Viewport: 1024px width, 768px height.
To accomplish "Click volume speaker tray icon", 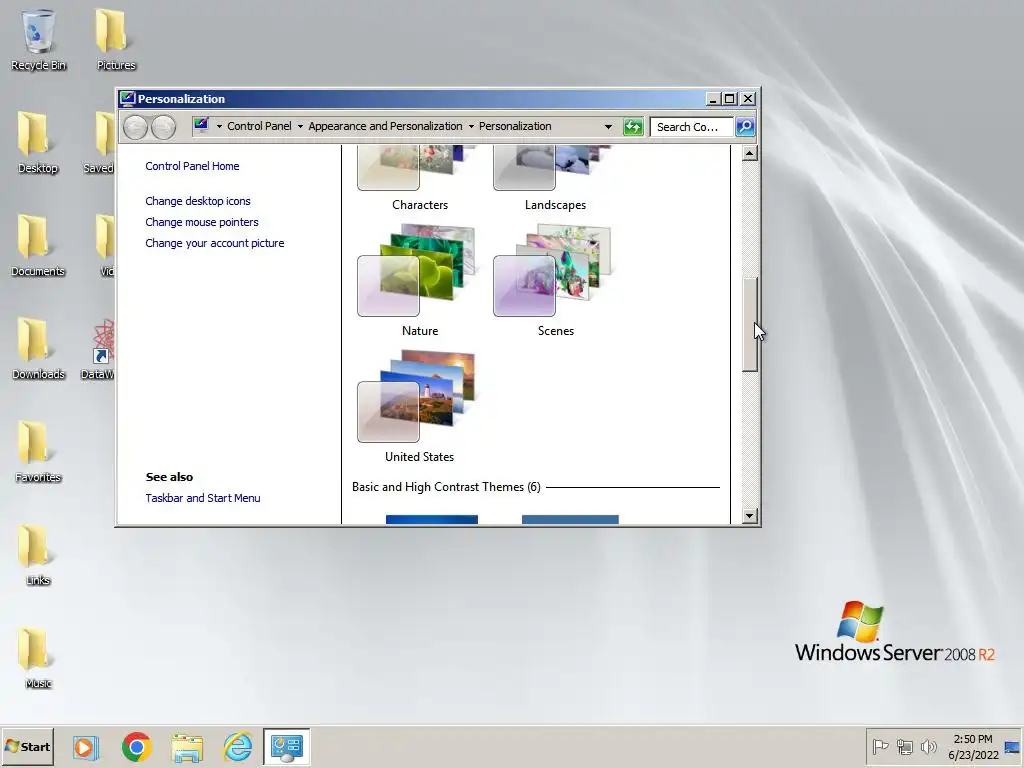I will (928, 746).
